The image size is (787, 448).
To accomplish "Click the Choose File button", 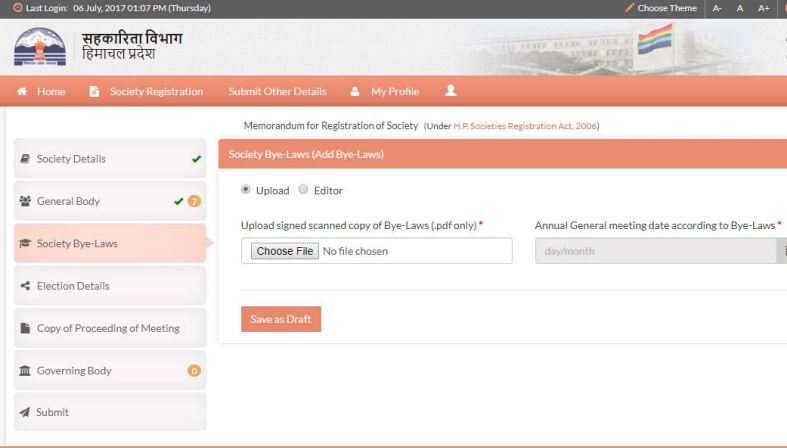I will [285, 251].
